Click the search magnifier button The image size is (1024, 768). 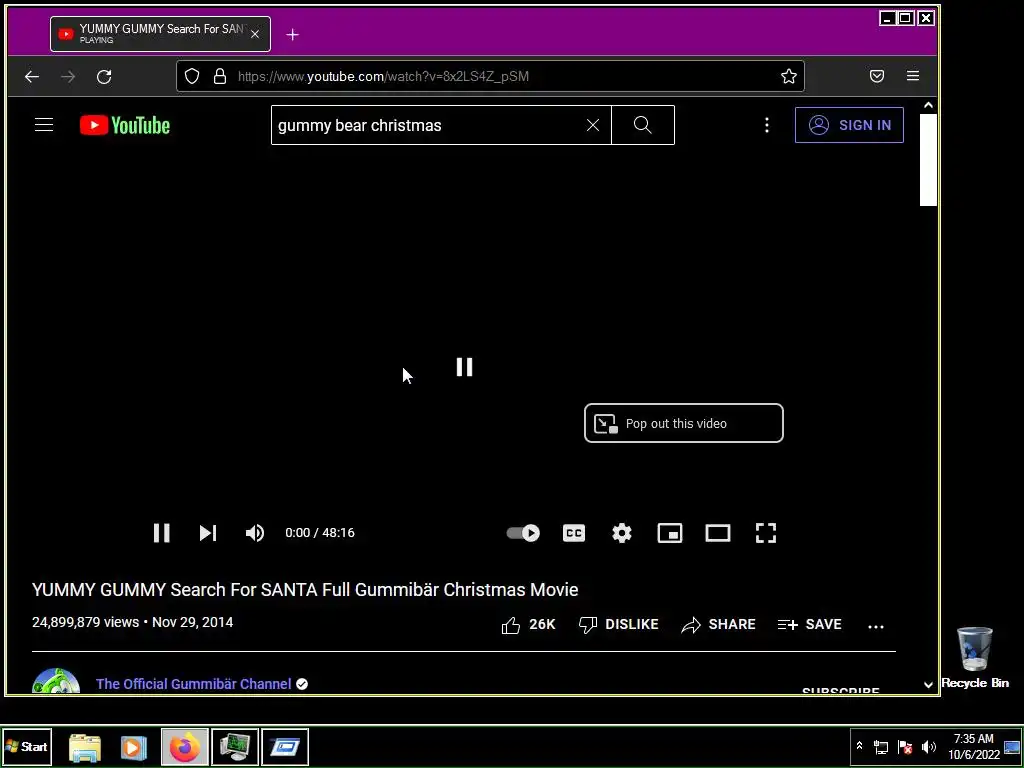tap(643, 125)
